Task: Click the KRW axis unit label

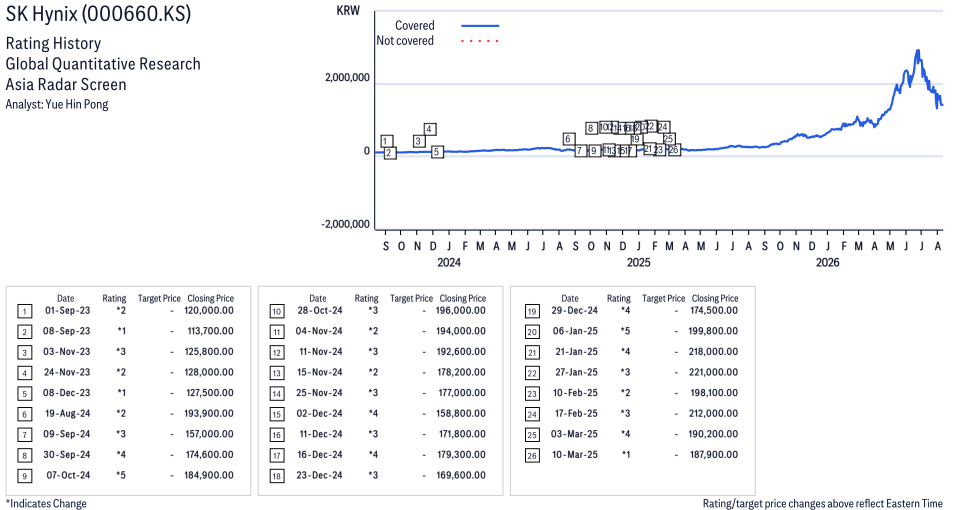Action: pos(348,10)
